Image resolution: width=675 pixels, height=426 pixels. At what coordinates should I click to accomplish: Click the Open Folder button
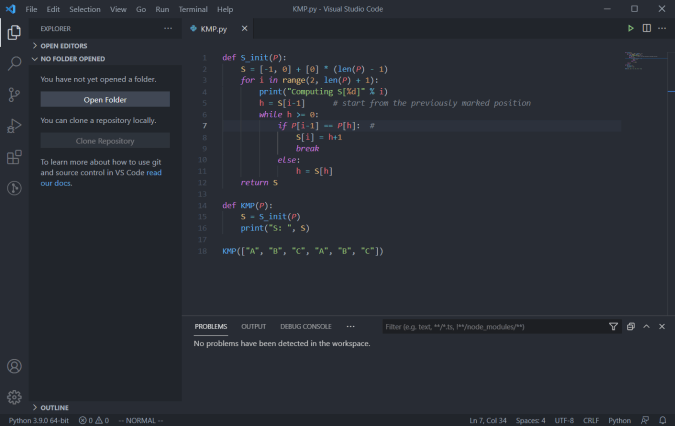click(x=105, y=99)
